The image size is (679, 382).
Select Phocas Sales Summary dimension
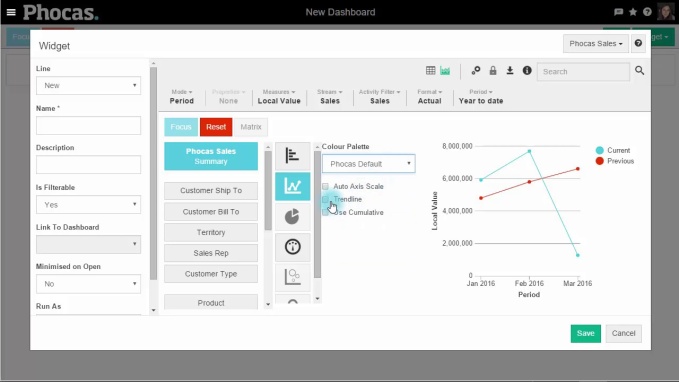[211, 156]
